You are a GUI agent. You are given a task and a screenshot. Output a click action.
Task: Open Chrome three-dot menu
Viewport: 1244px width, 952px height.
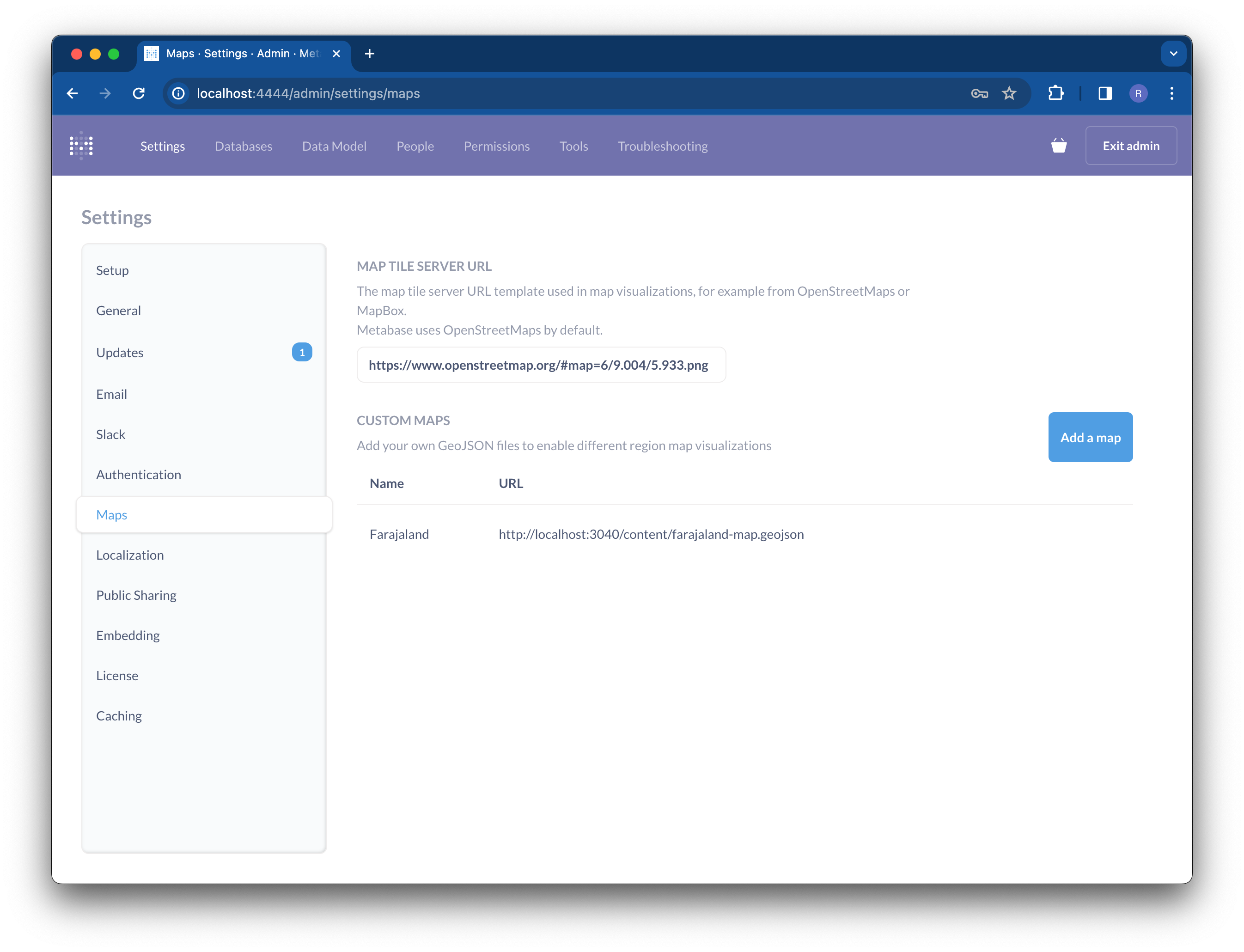point(1171,93)
